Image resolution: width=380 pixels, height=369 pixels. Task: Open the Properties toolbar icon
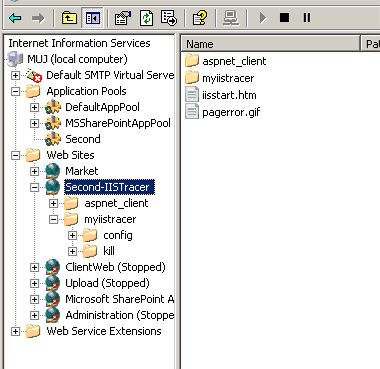pos(122,18)
